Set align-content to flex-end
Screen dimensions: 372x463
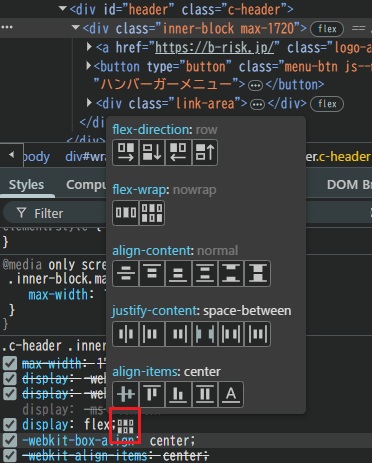pyautogui.click(x=178, y=274)
